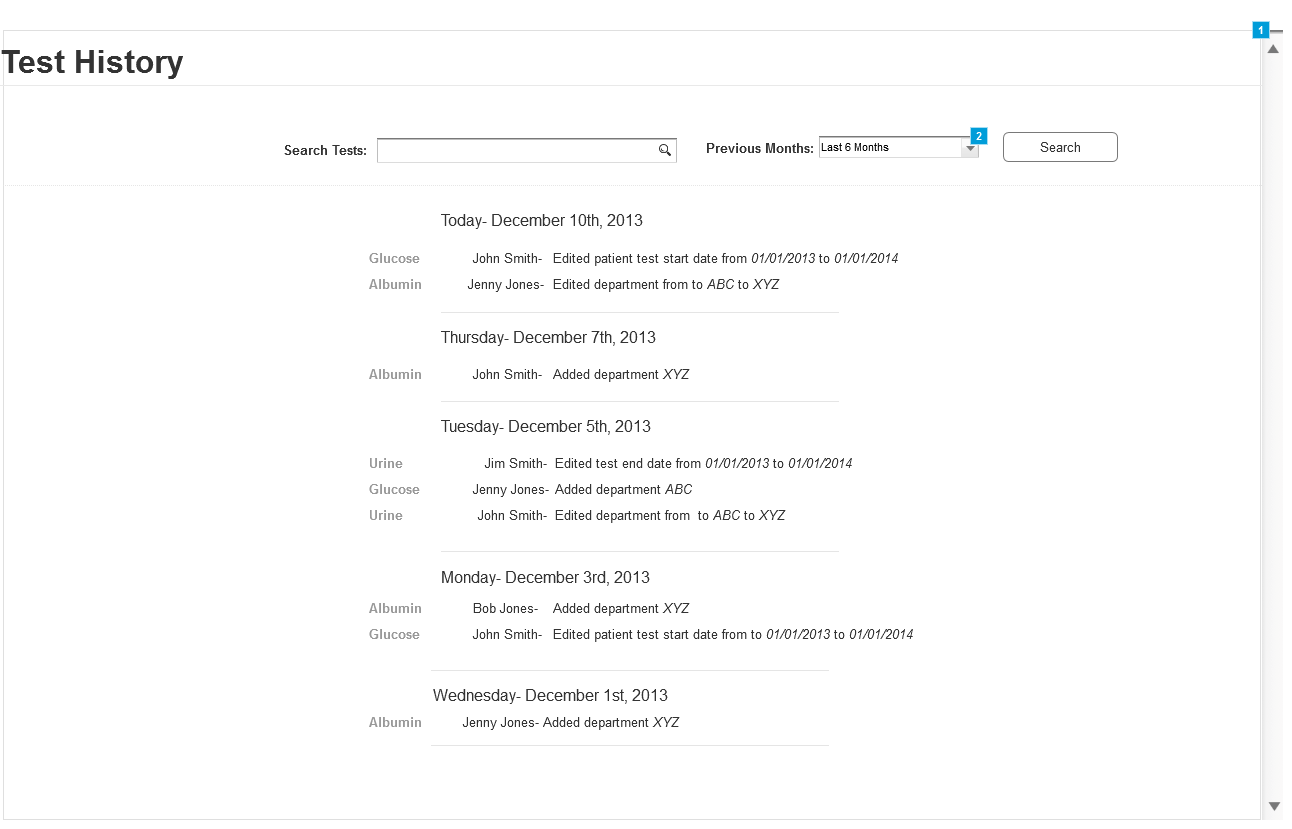This screenshot has width=1292, height=829.
Task: Click the annotation marker 1 at top right
Action: click(x=1260, y=29)
